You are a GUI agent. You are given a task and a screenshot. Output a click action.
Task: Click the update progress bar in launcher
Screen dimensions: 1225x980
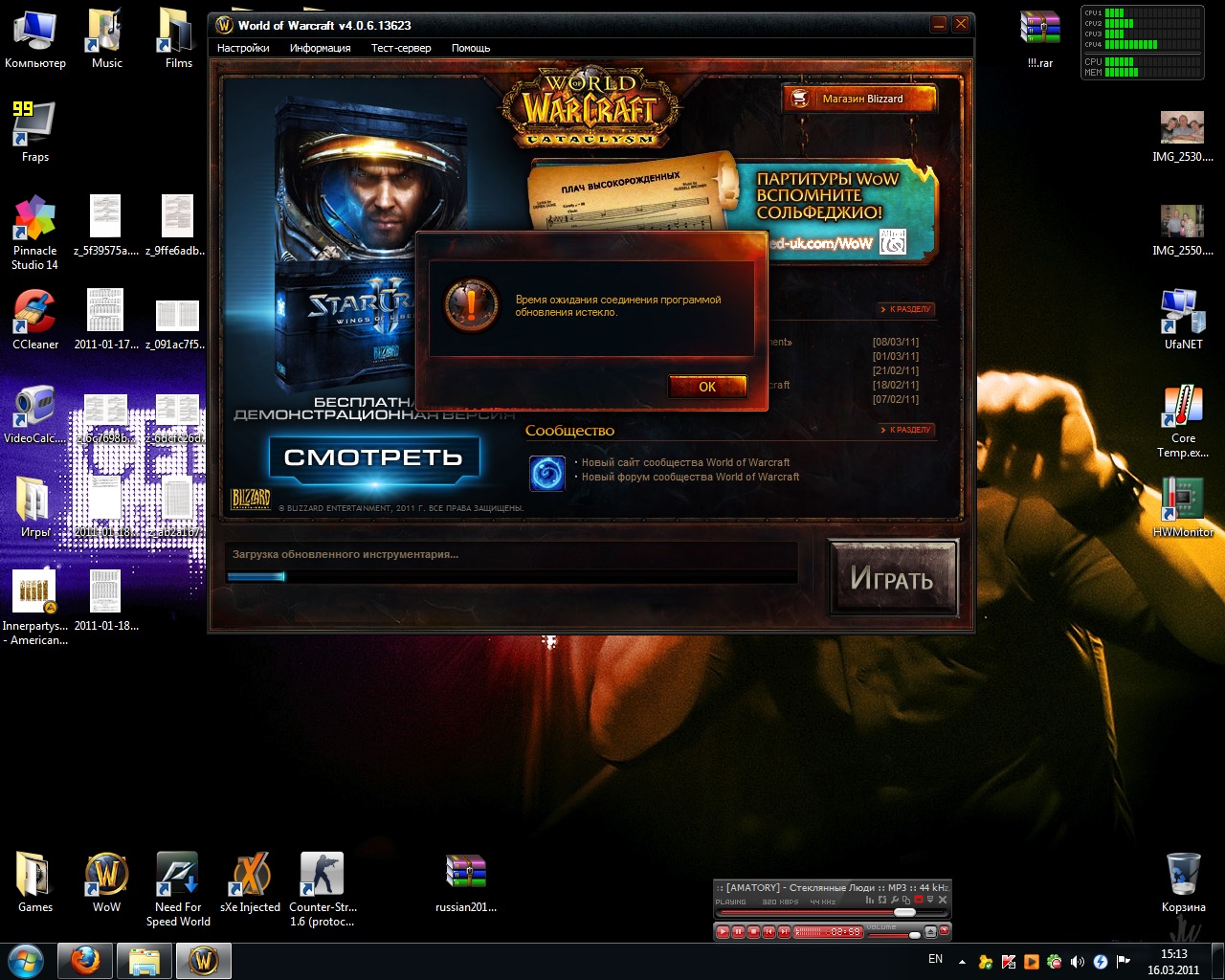click(511, 576)
